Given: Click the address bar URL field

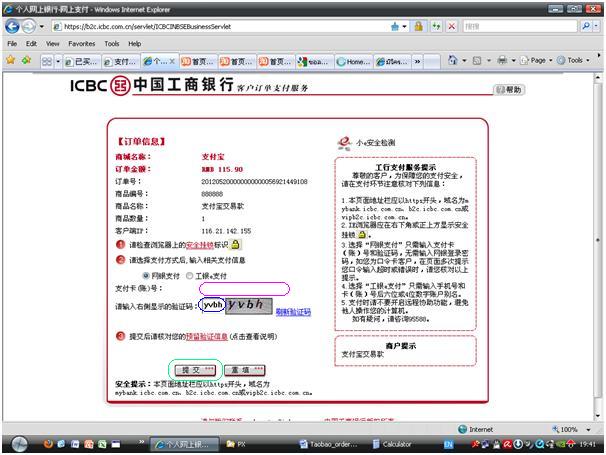Looking at the screenshot, I should [x=220, y=27].
